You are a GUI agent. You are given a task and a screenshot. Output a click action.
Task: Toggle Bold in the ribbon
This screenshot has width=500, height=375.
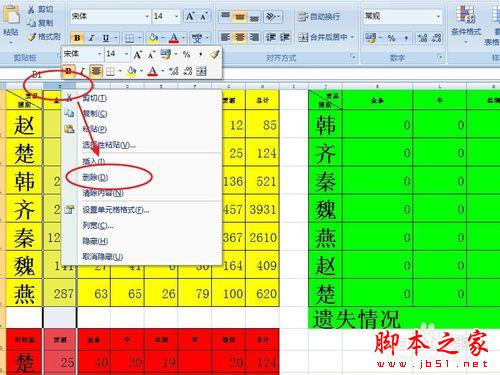tap(77, 38)
